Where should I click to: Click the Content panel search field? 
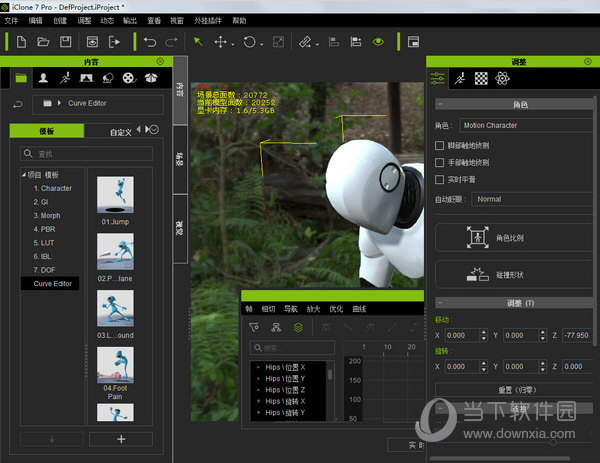[x=86, y=154]
